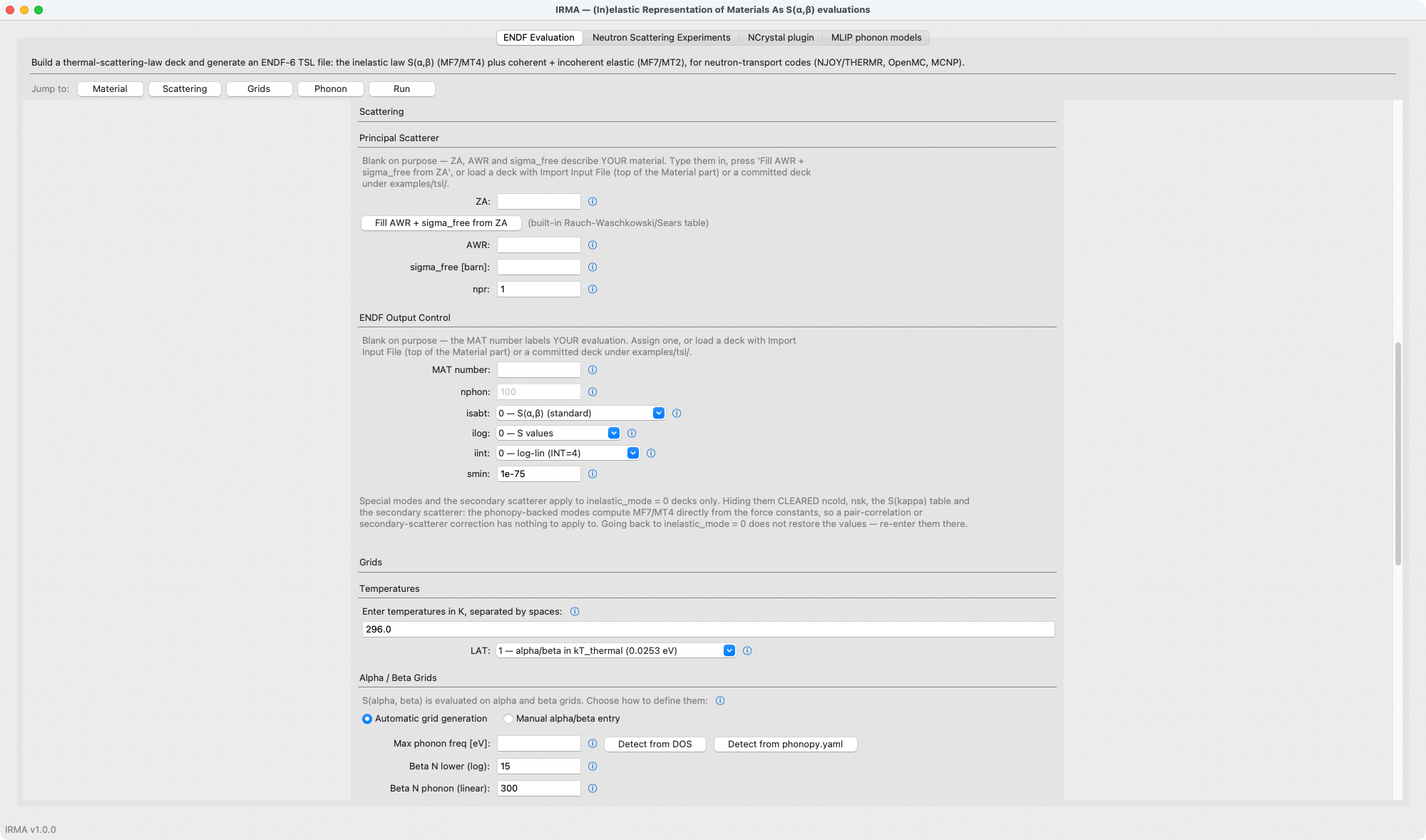Click the Beta N phonon (linear) field
The image size is (1426, 840).
tap(539, 789)
